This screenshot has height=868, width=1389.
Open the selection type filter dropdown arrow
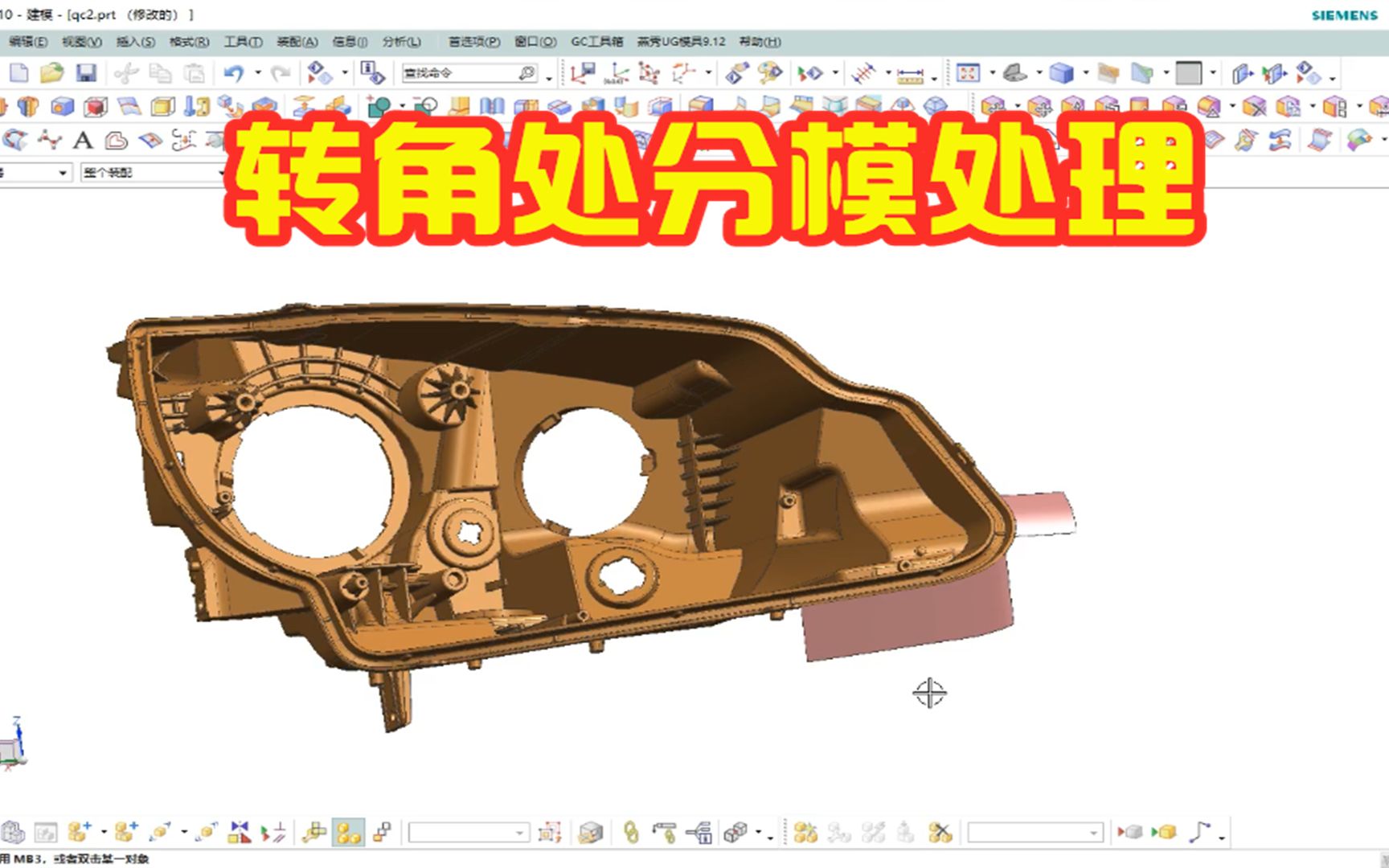pyautogui.click(x=63, y=173)
